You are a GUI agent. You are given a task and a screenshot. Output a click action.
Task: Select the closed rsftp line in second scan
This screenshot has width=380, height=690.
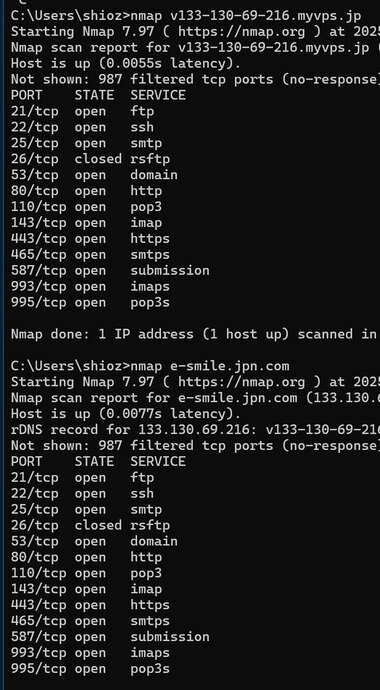[90, 525]
